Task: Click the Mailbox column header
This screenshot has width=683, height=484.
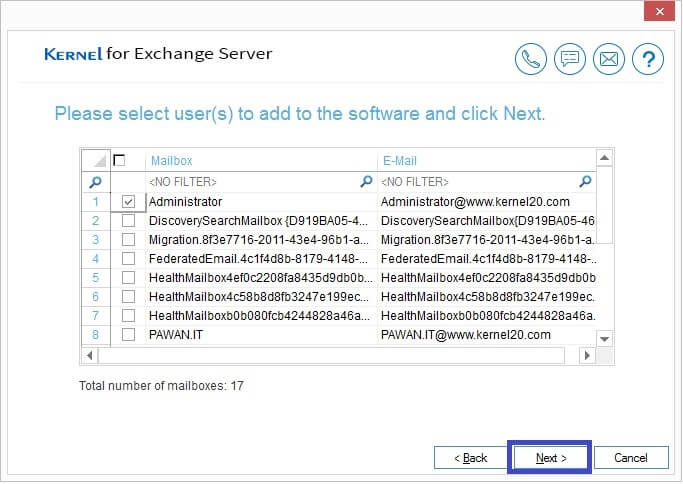Action: (x=261, y=160)
